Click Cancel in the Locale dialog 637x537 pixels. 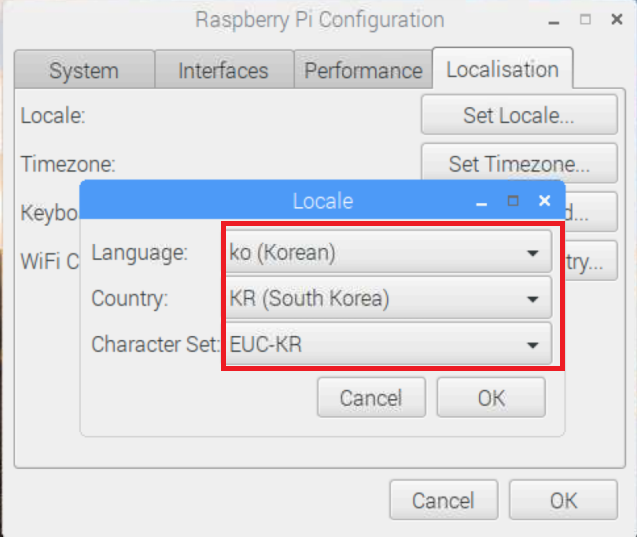371,398
